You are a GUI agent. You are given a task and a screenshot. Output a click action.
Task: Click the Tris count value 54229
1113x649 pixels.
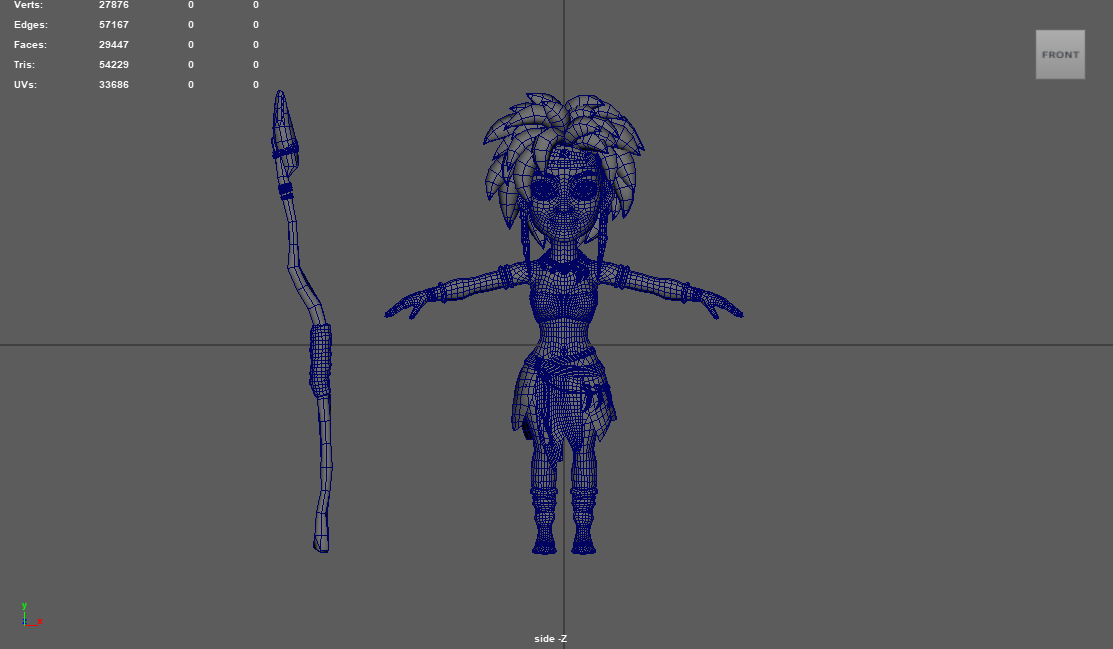114,65
